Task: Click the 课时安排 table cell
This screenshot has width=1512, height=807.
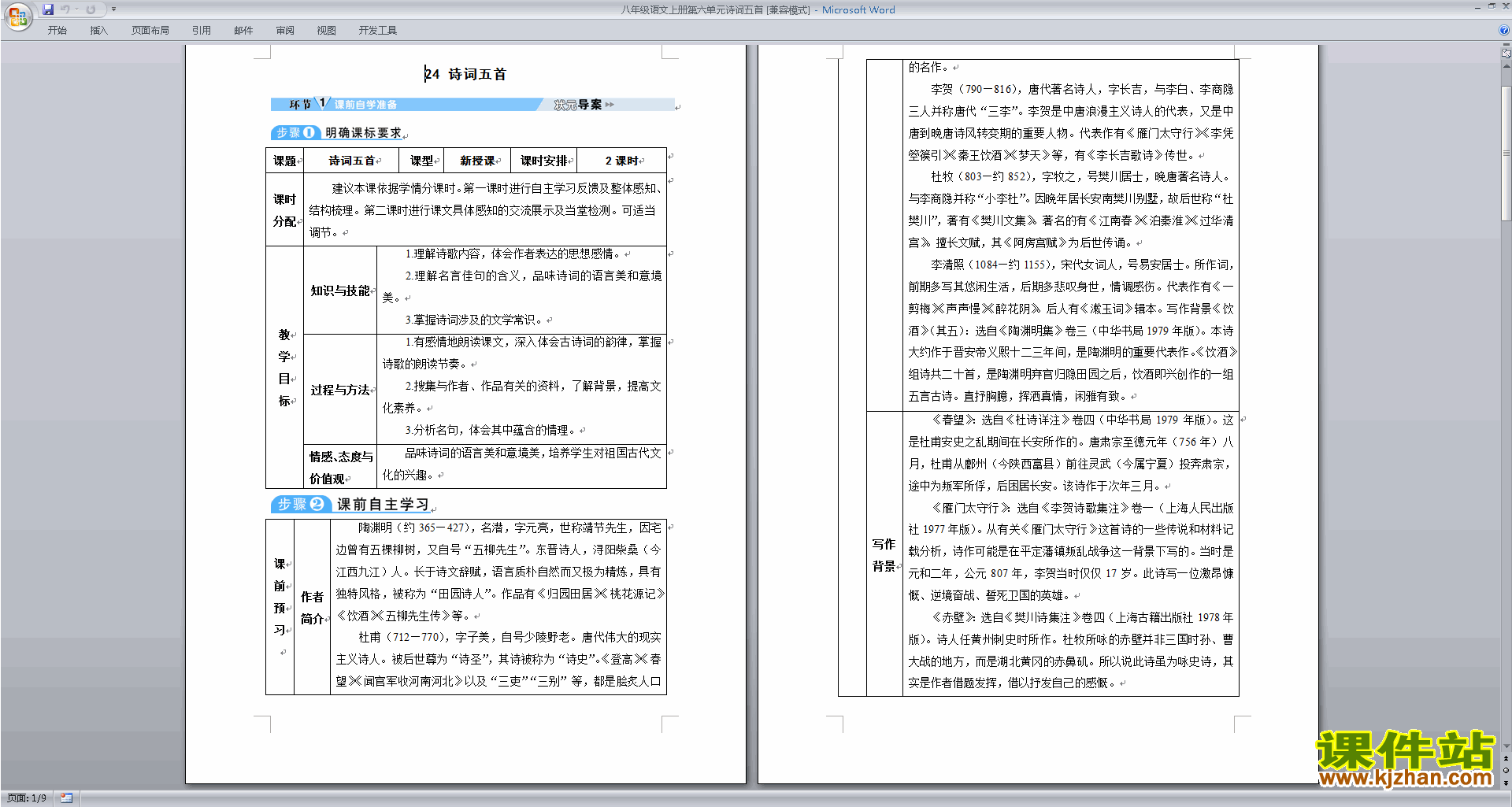Action: [544, 161]
